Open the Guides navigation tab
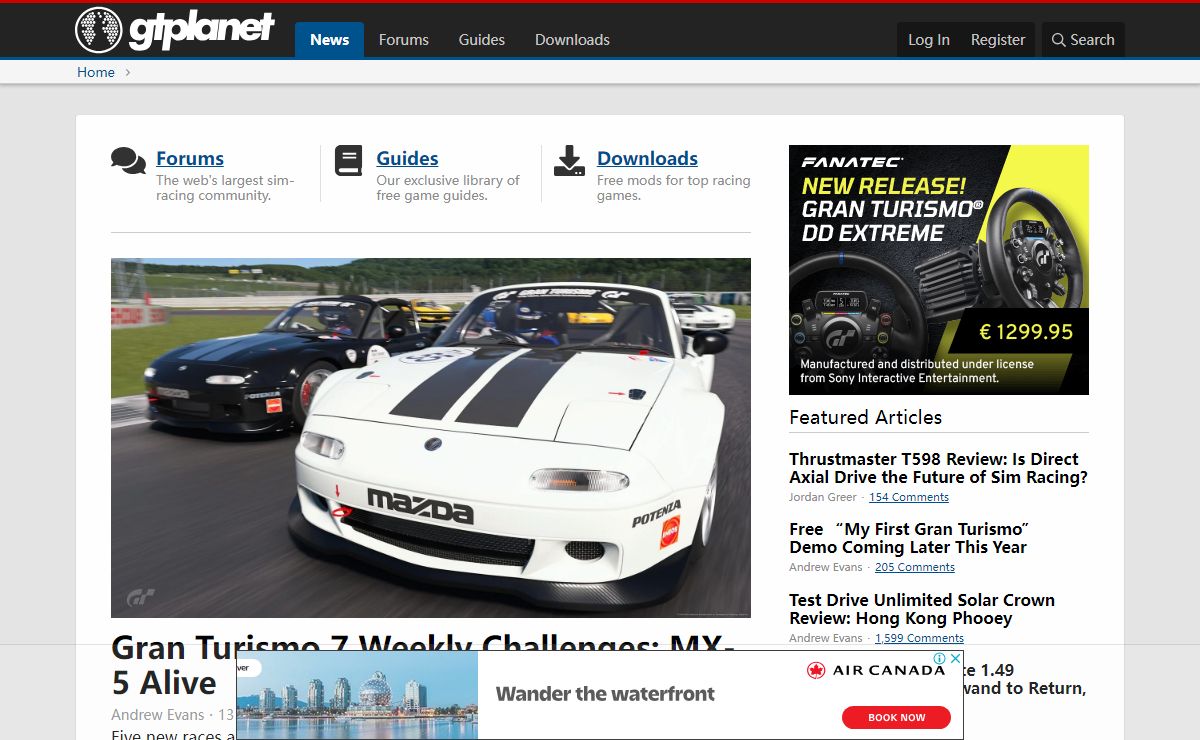Screen dimensions: 1200x740 point(482,40)
